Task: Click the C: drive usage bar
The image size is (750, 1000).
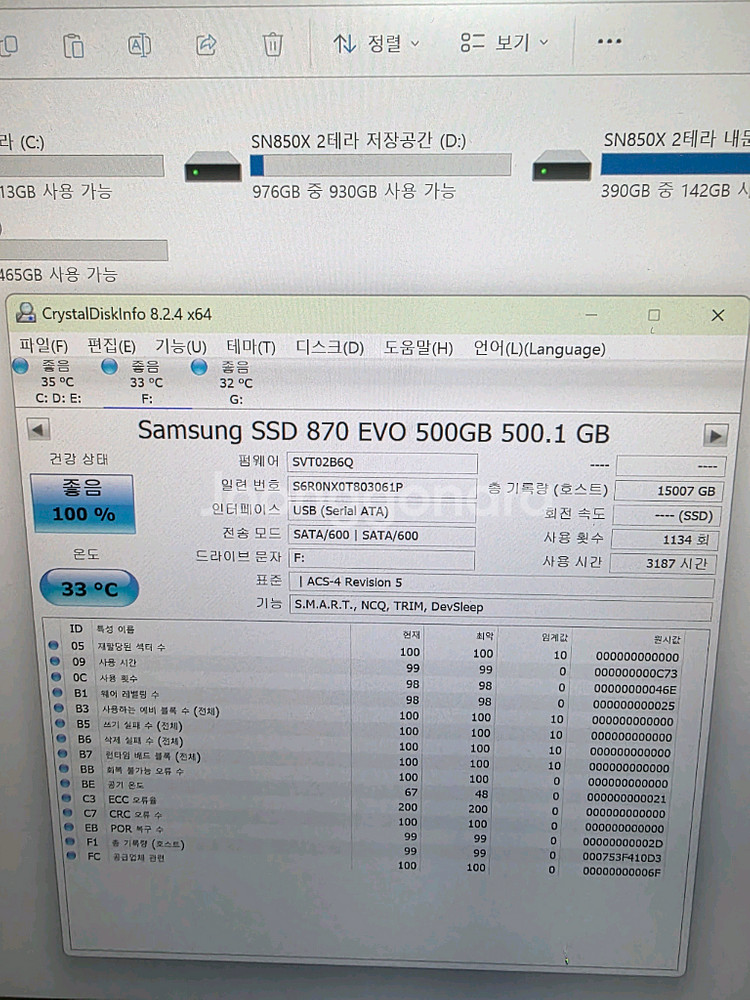Action: 82,166
